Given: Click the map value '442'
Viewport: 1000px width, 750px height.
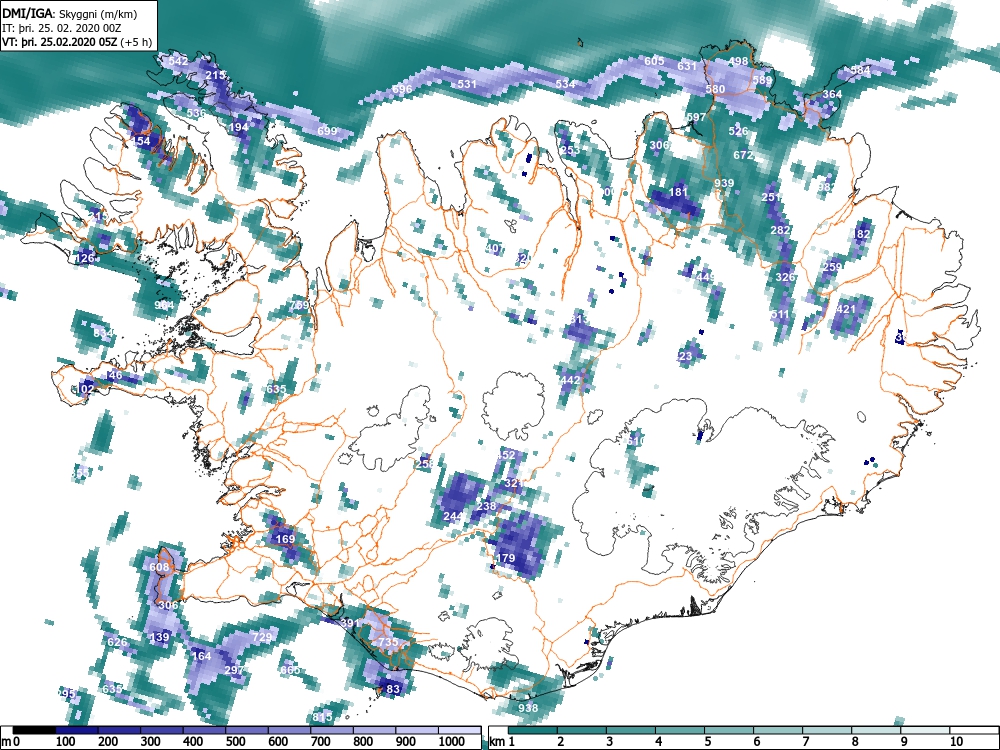Looking at the screenshot, I should (x=570, y=380).
